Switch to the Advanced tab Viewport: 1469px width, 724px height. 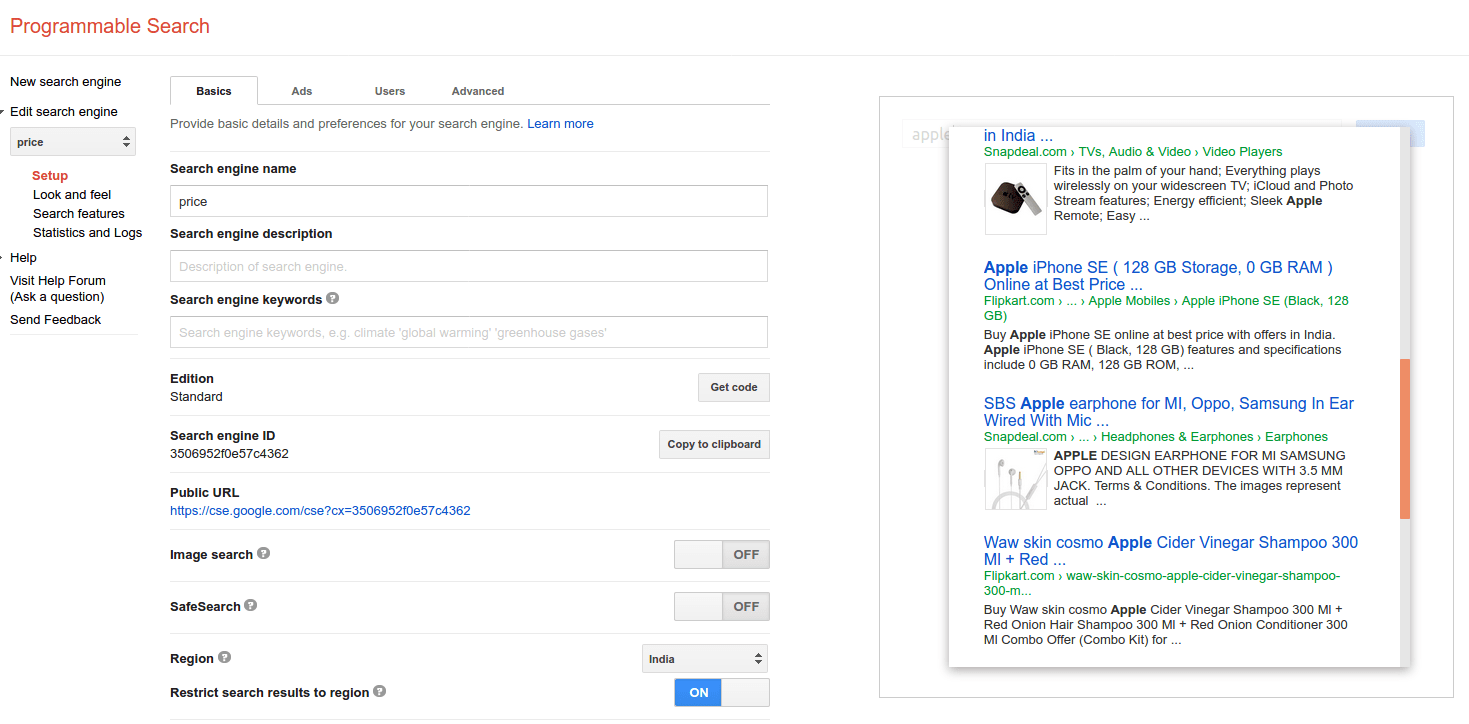477,90
